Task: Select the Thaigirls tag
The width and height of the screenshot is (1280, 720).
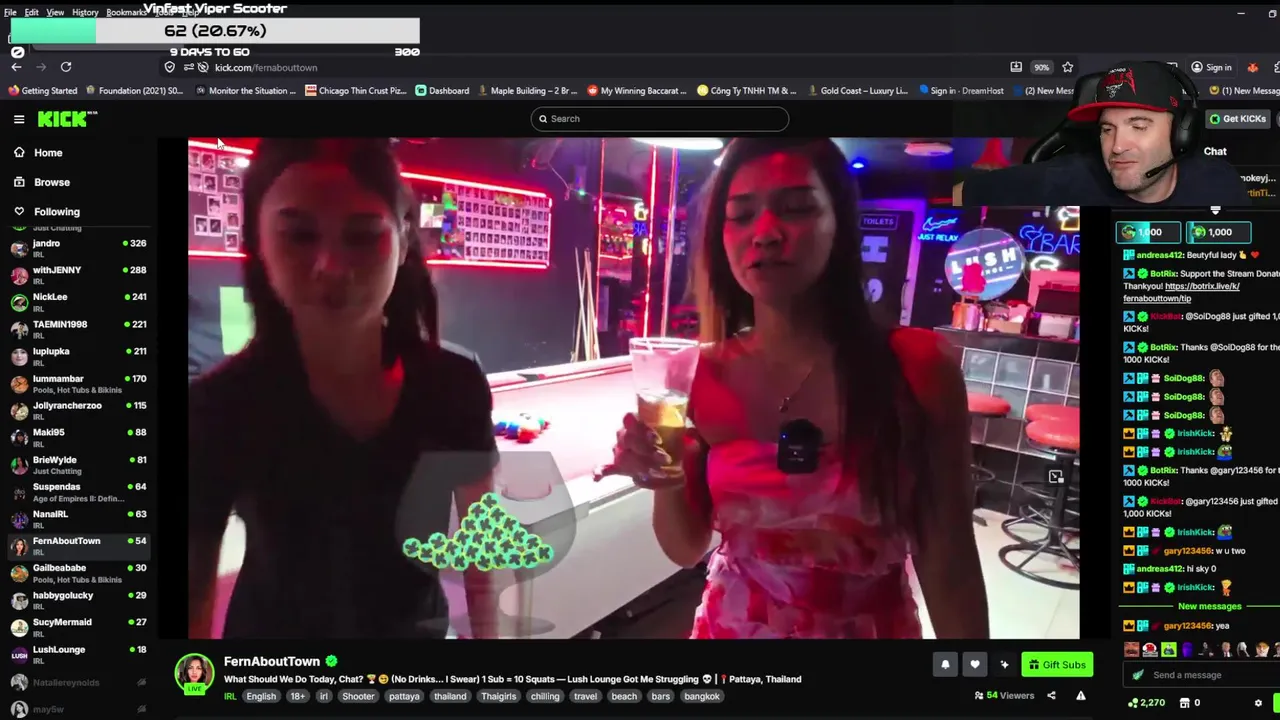Action: [498, 697]
